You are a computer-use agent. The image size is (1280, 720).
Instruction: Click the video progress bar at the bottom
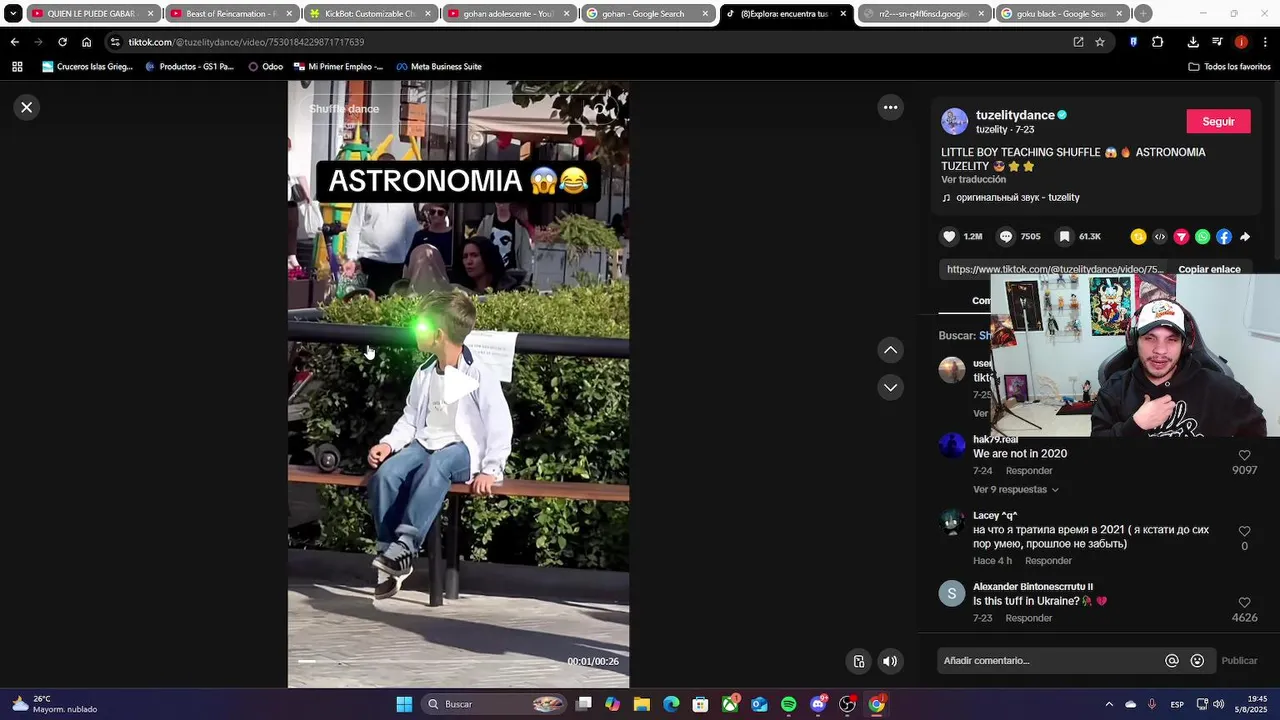coord(430,661)
